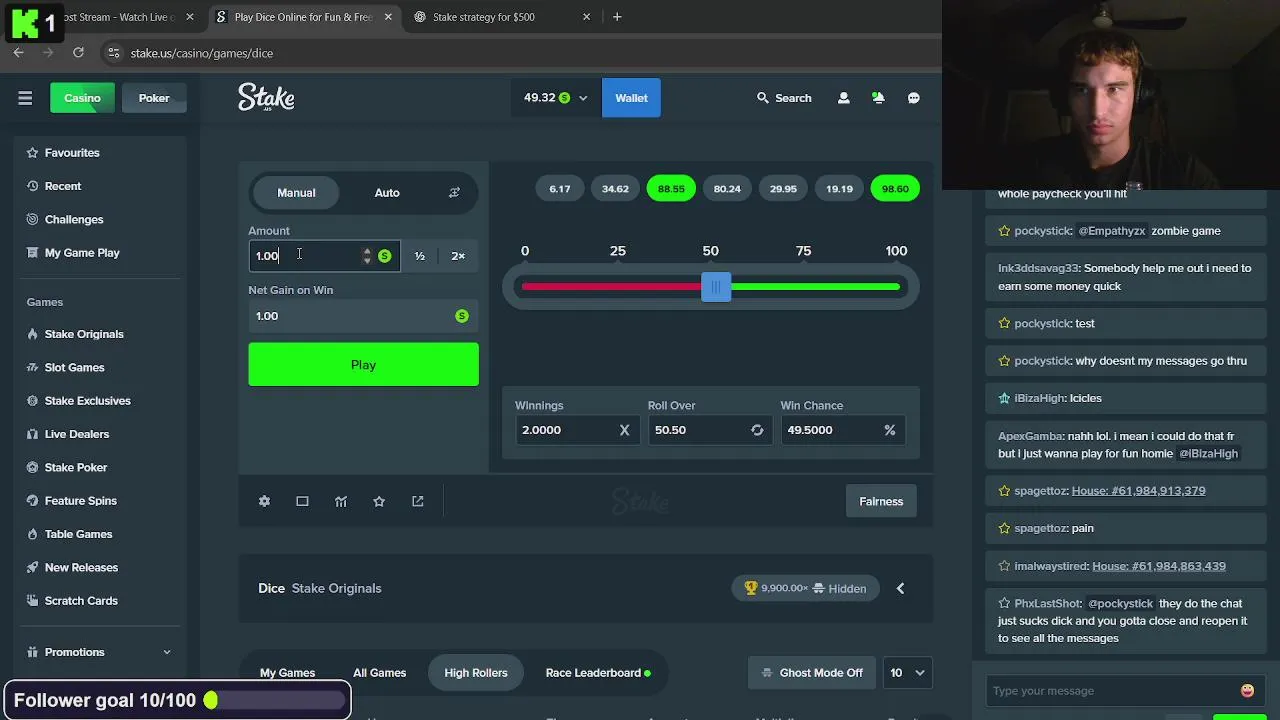
Task: Double the bet amount with 2×
Action: (458, 256)
